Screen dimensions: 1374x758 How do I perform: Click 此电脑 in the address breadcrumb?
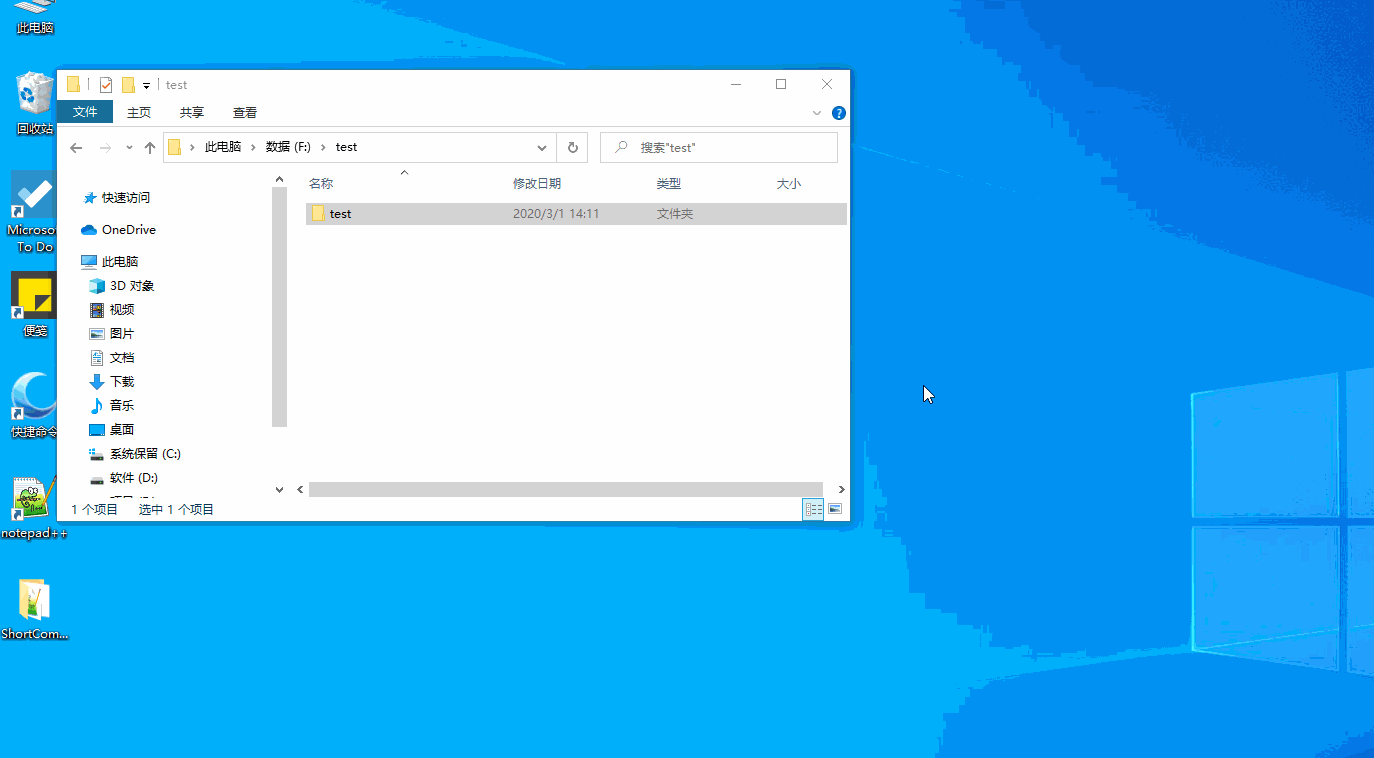223,147
